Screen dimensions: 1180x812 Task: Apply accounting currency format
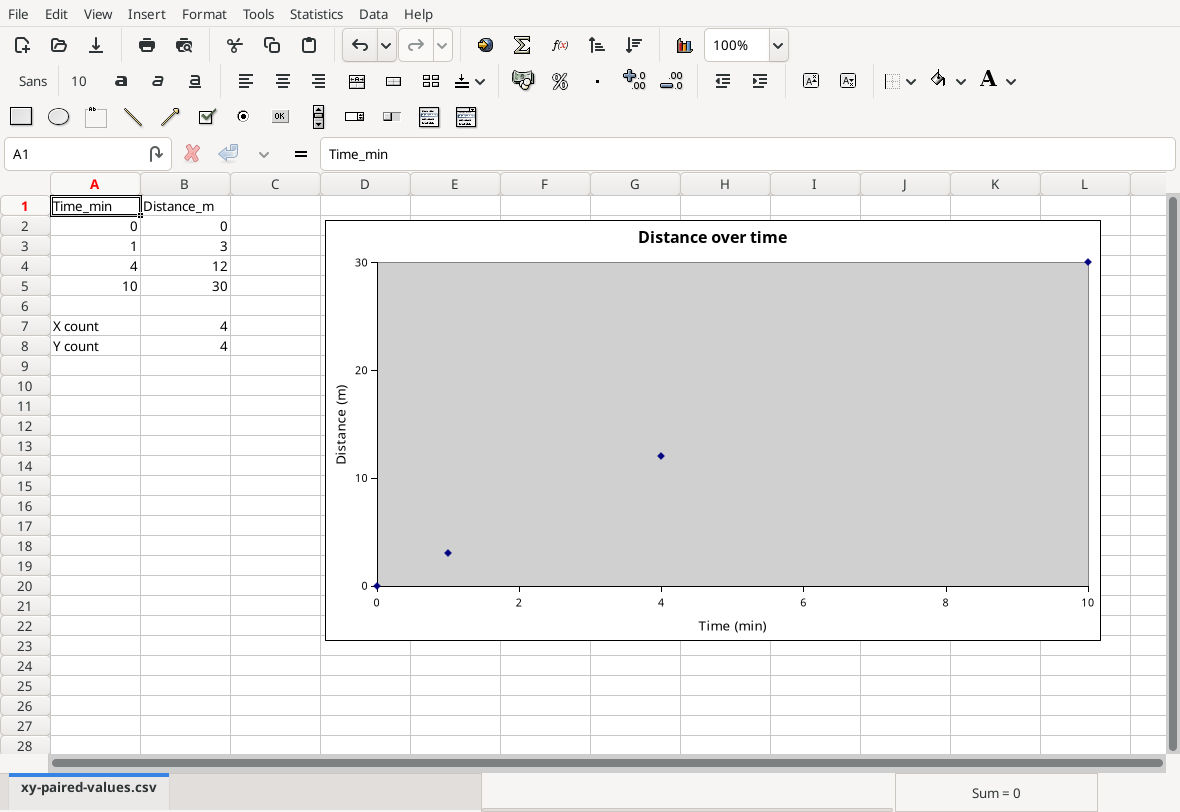coord(523,81)
